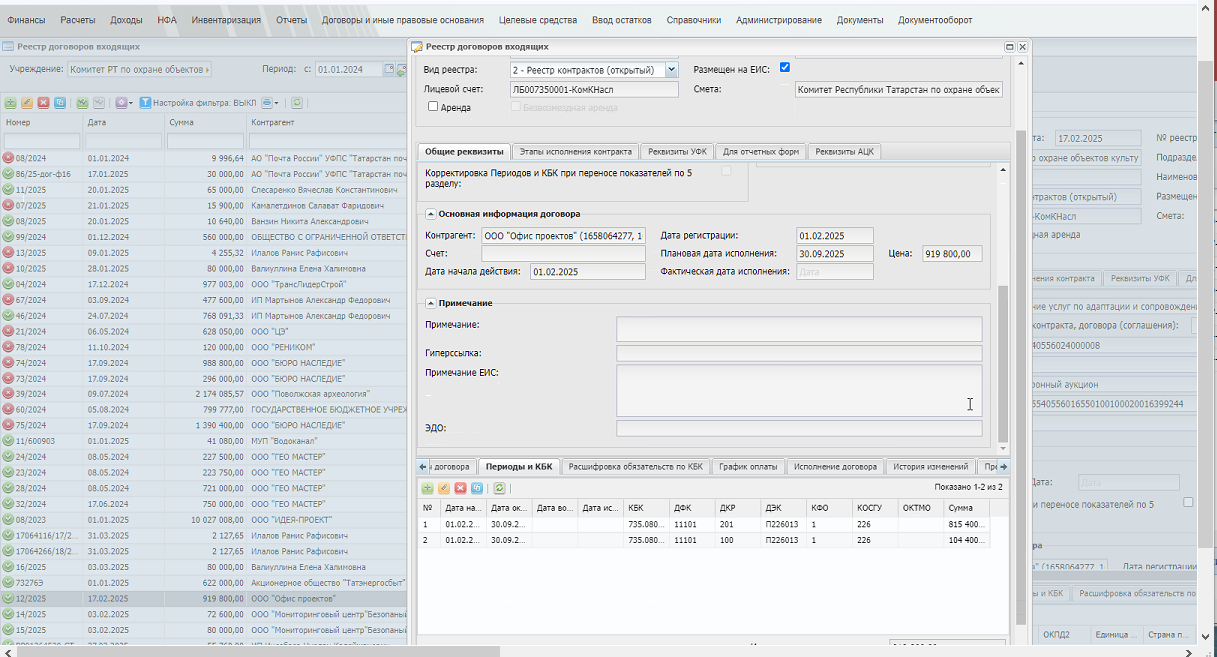Select the sum 815 400 cell in row 1
Viewport: 1217px width, 657px height.
[x=966, y=524]
